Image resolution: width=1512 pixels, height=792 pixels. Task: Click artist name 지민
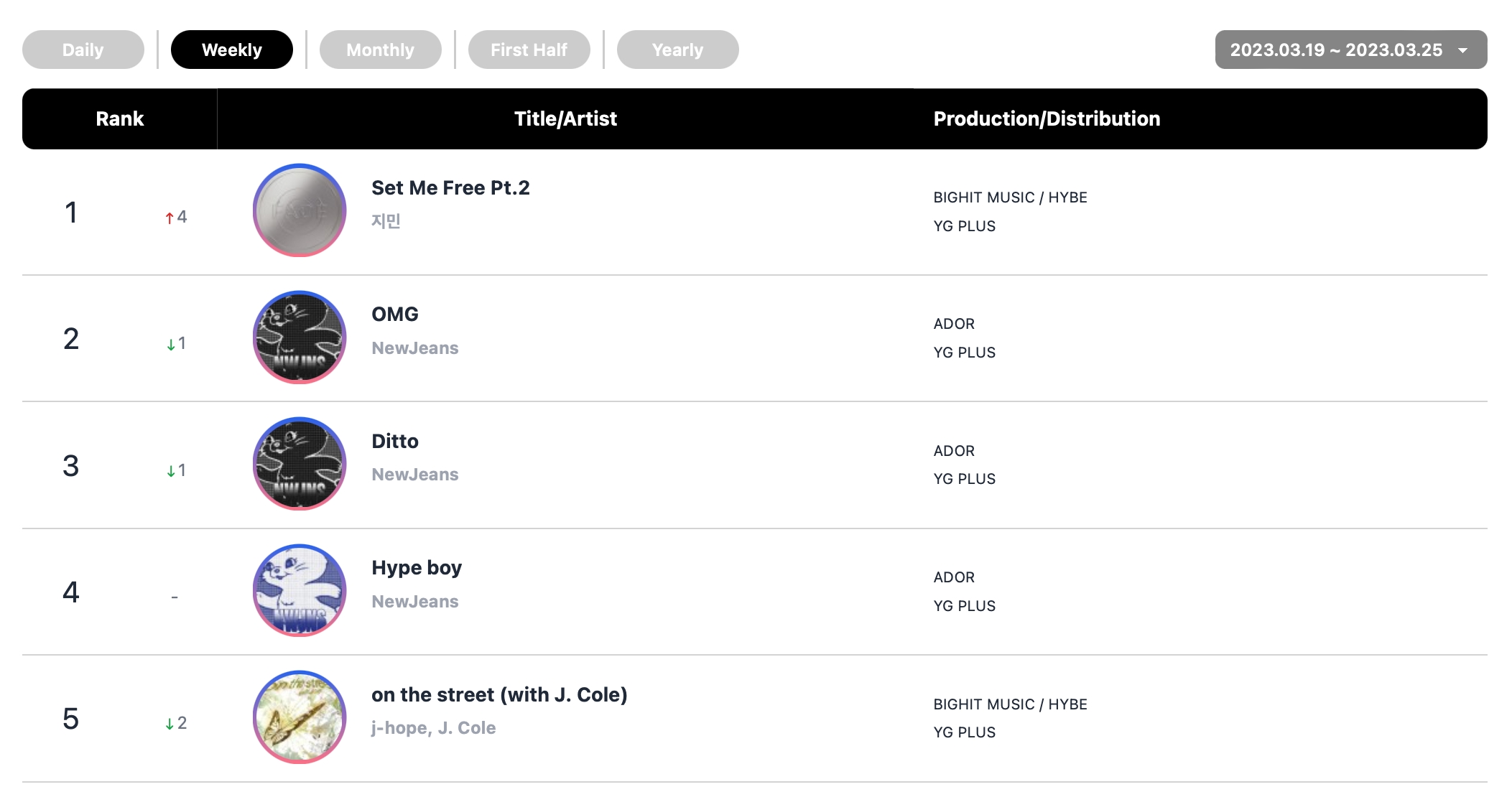(386, 221)
